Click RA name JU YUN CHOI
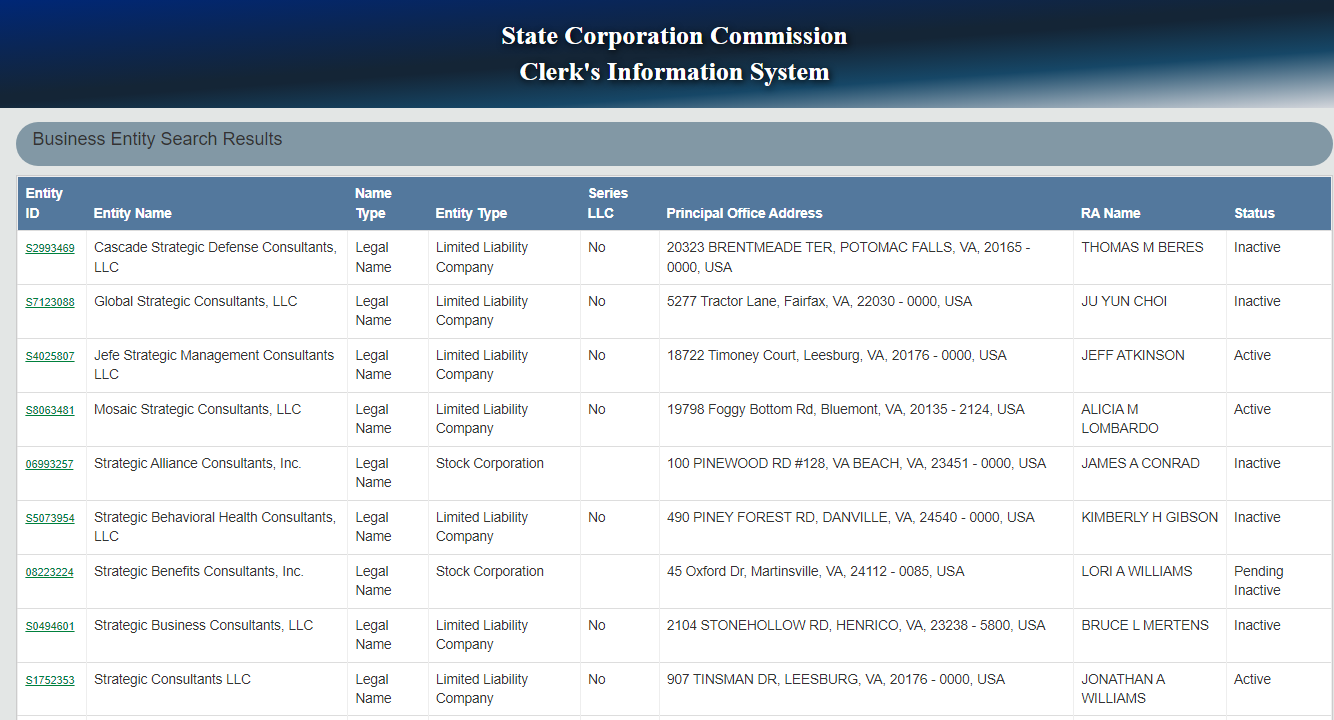This screenshot has height=720, width=1334. coord(1124,301)
